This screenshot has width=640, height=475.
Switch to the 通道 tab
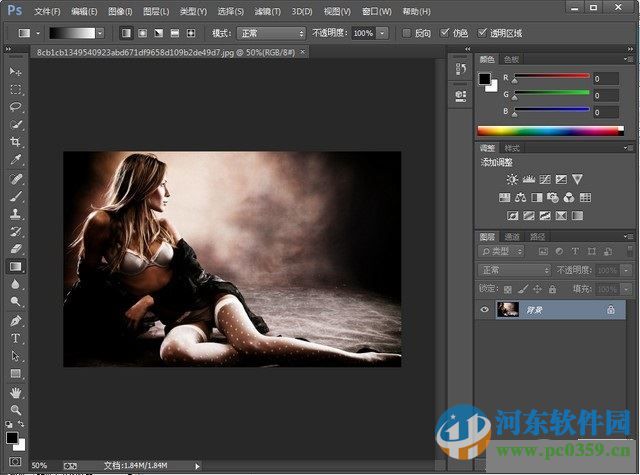click(x=511, y=237)
